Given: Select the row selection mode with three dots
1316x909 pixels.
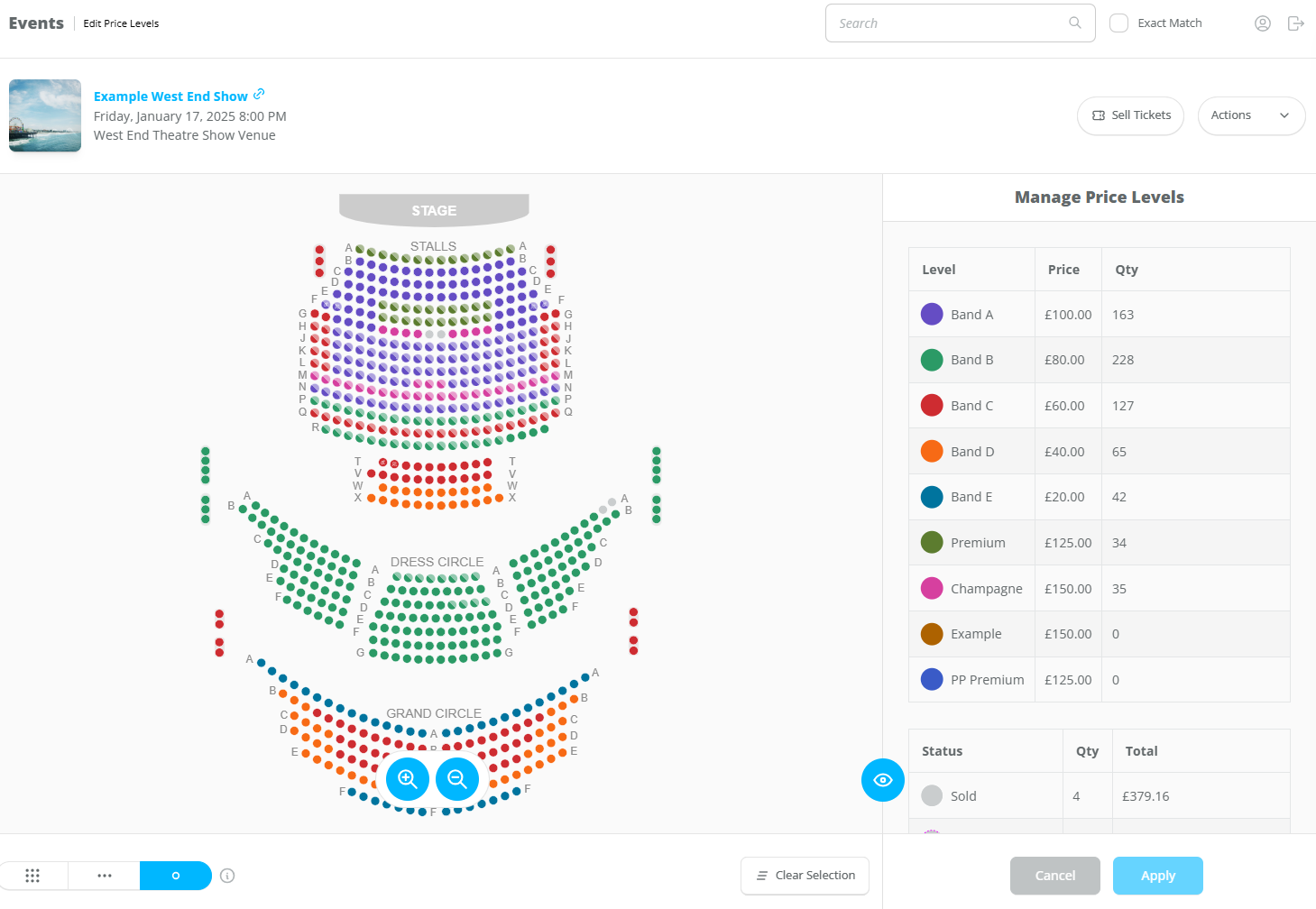Looking at the screenshot, I should point(105,876).
